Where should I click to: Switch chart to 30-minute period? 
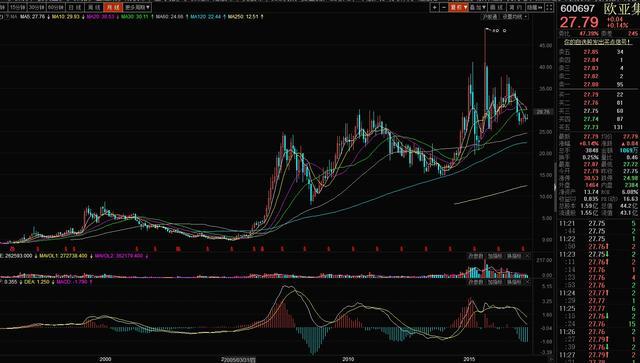coord(37,7)
